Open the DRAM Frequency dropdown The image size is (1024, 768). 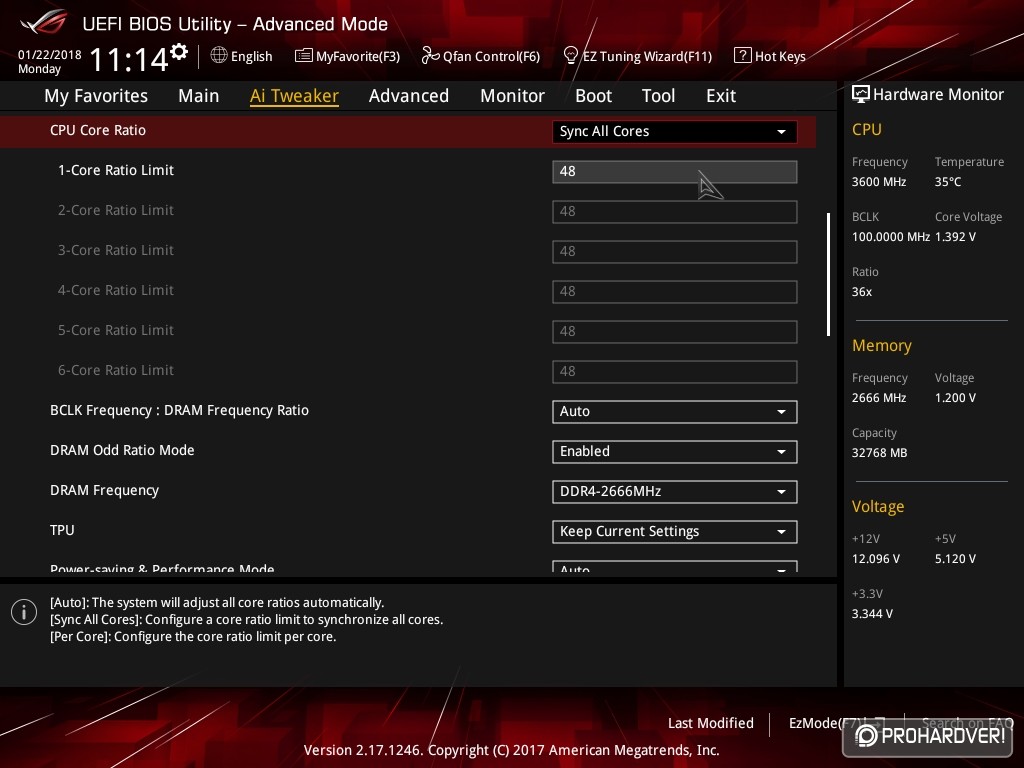(674, 491)
